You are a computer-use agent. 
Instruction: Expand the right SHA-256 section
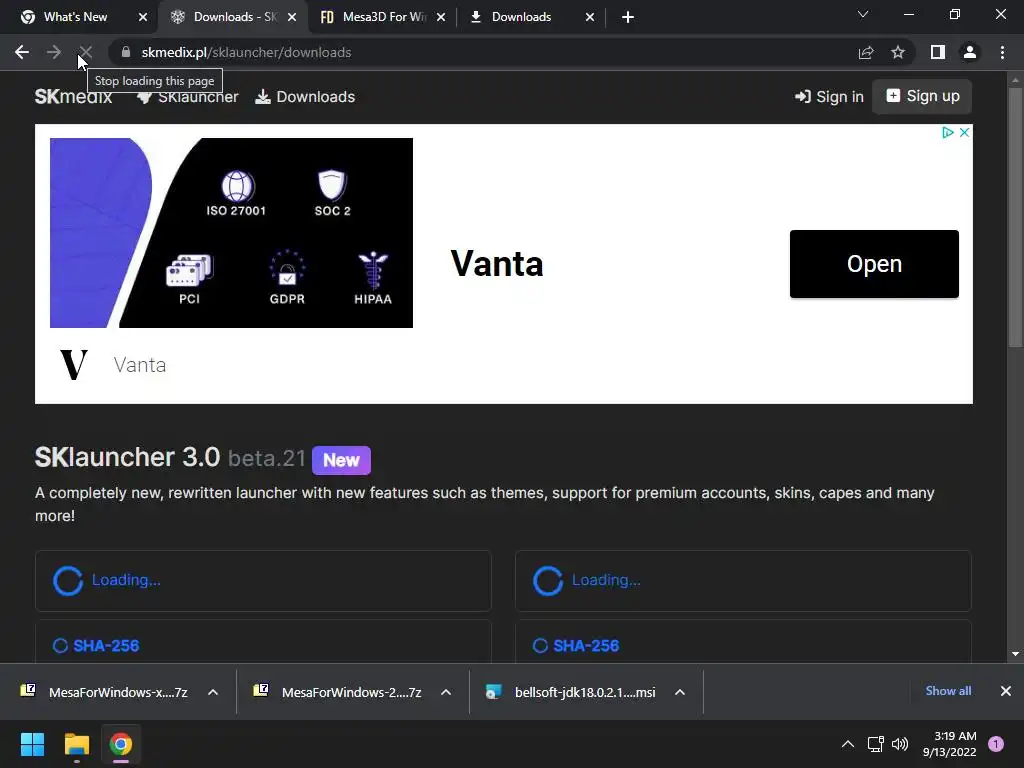click(576, 646)
